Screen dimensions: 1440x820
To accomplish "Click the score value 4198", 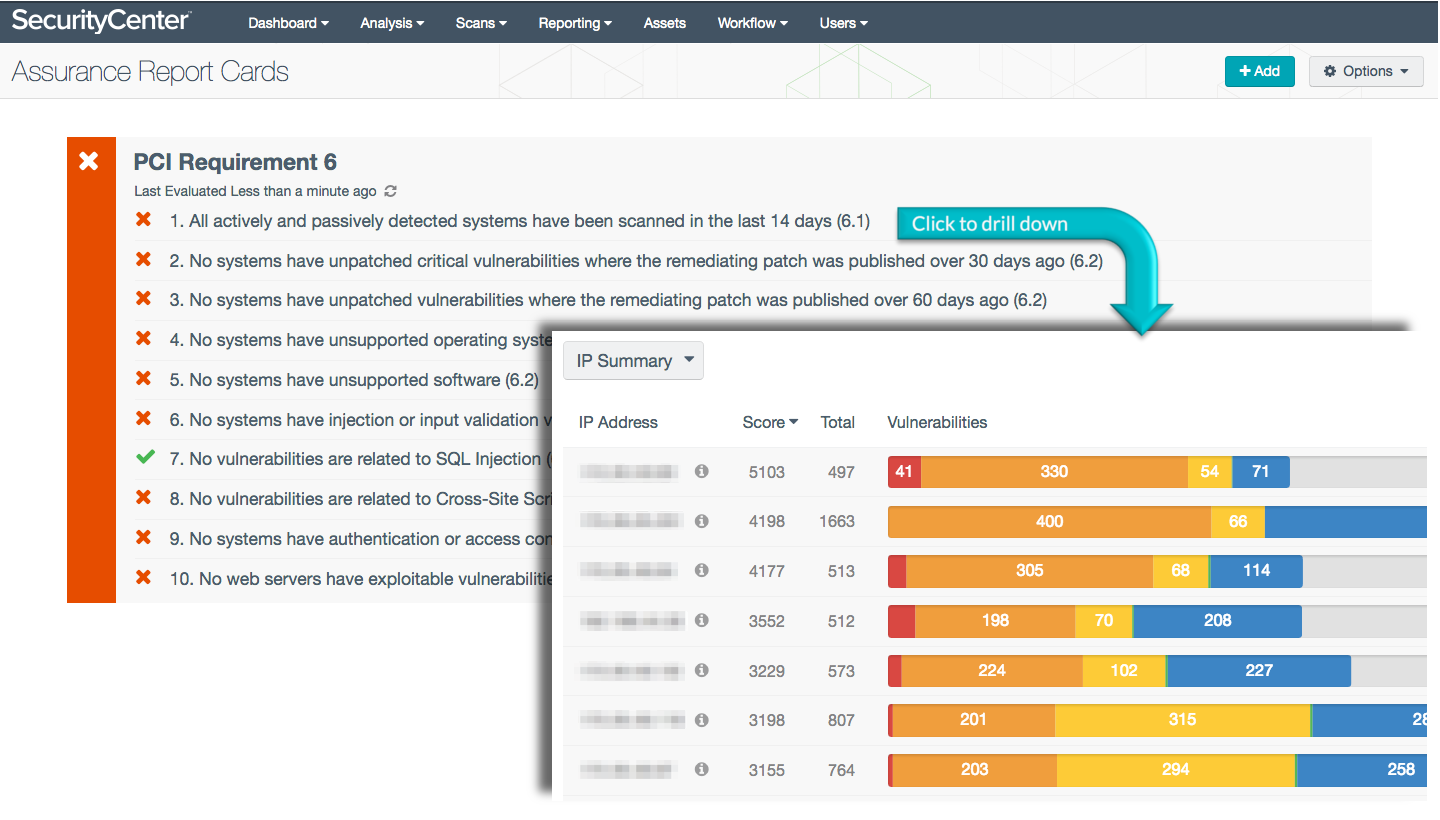I will [767, 521].
